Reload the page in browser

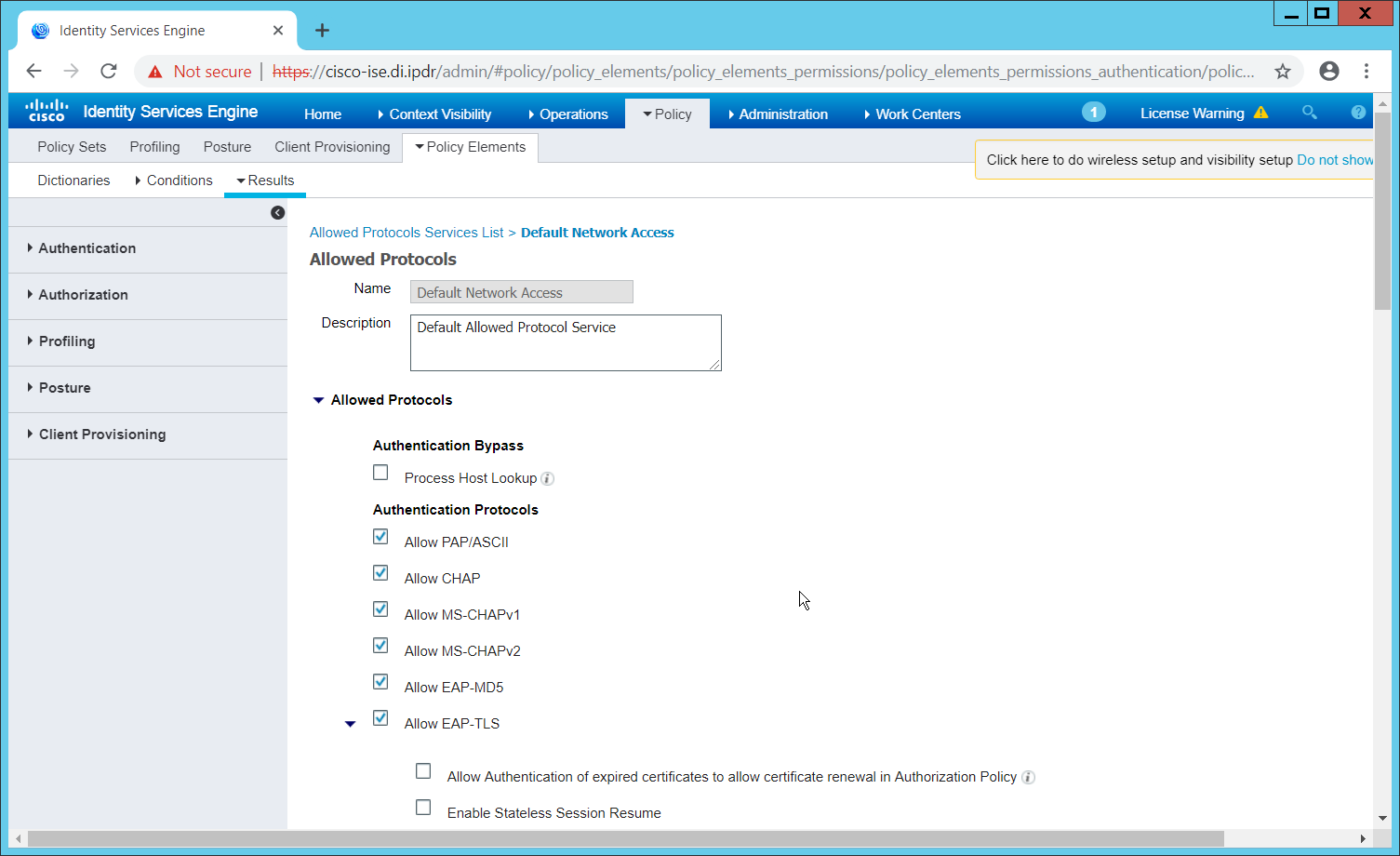109,72
